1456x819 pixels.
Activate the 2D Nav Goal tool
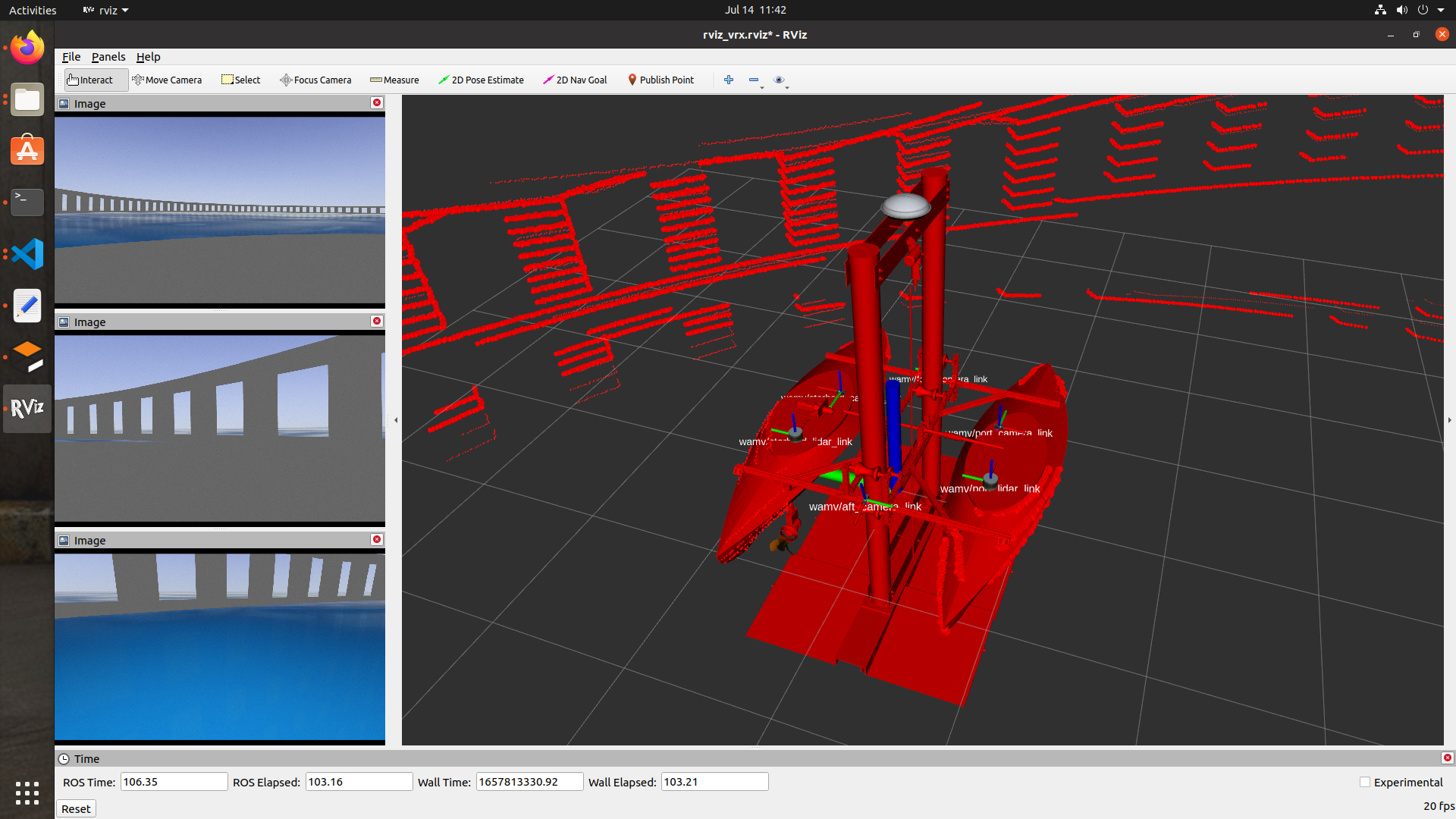tap(575, 80)
